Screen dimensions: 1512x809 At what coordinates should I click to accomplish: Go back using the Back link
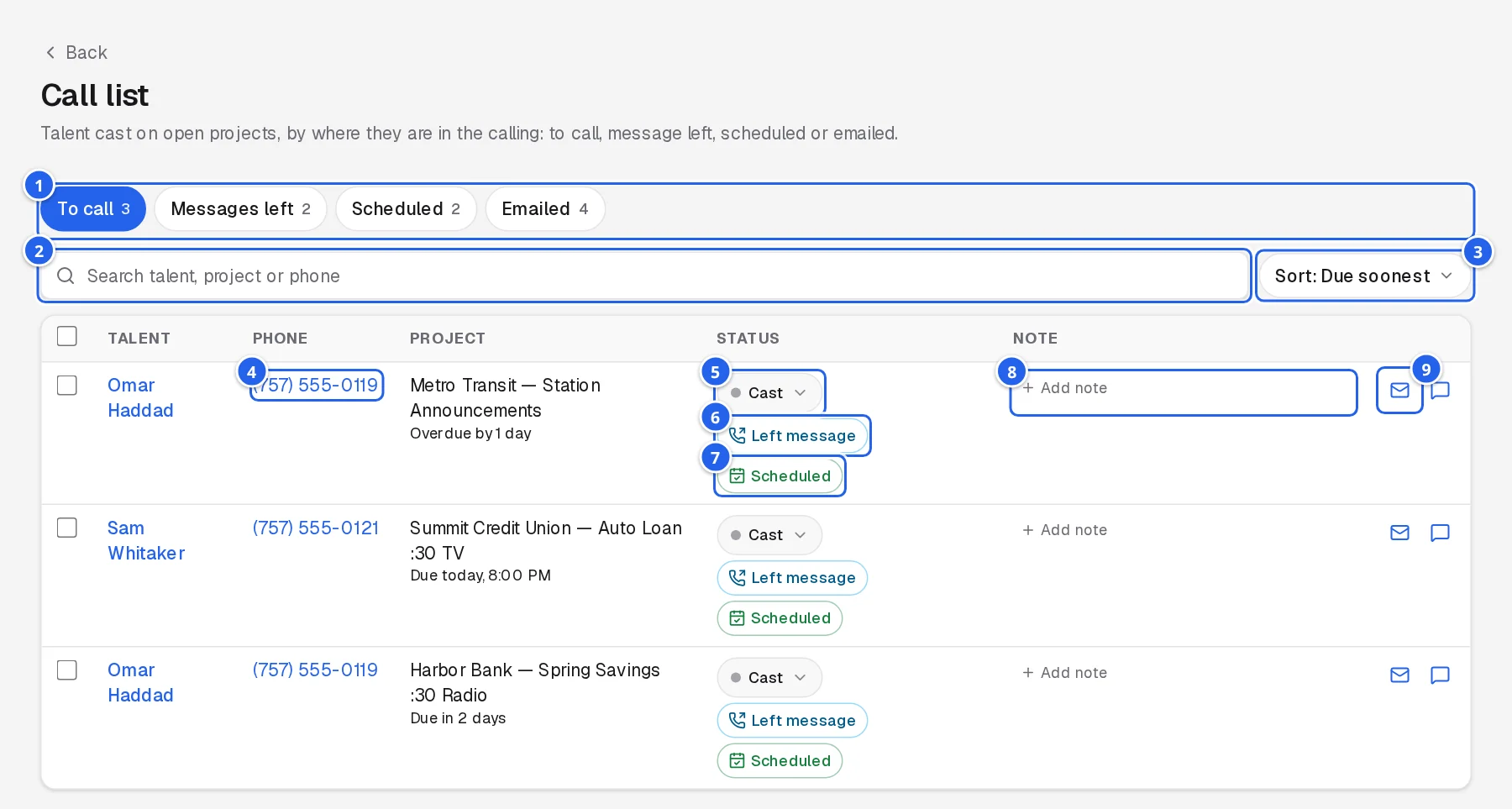coord(76,53)
